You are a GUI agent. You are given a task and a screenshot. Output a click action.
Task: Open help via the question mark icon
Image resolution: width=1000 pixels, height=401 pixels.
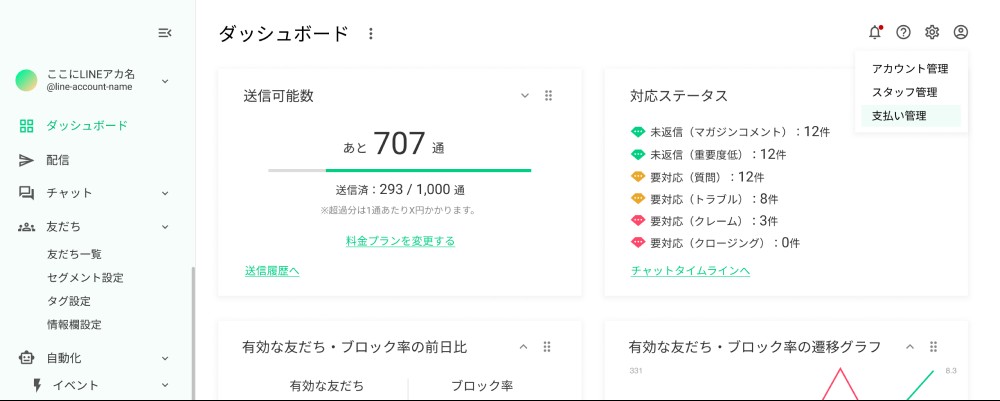click(903, 33)
